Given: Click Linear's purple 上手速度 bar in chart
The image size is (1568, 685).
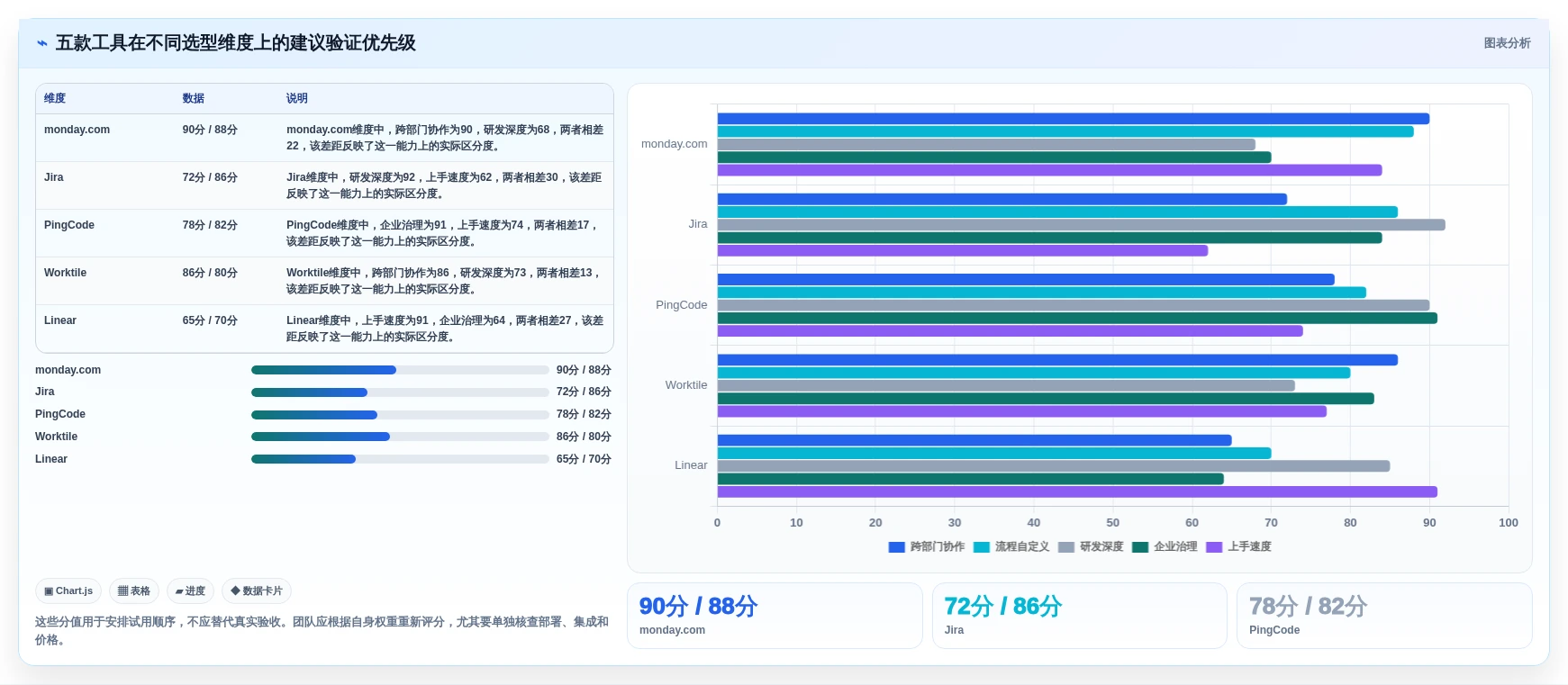Looking at the screenshot, I should pyautogui.click(x=1077, y=491).
